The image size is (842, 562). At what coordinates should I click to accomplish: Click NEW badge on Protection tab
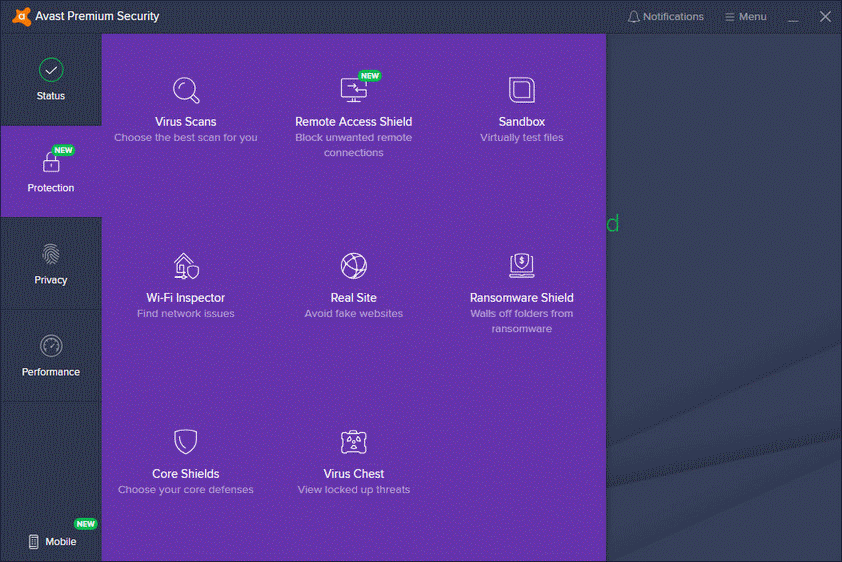(63, 150)
